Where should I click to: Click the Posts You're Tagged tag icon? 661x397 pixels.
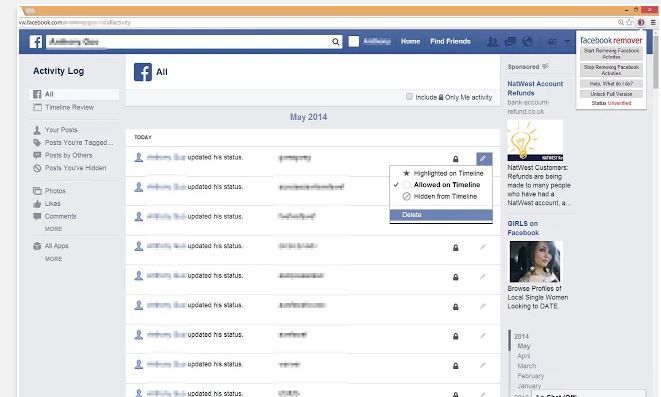point(37,142)
